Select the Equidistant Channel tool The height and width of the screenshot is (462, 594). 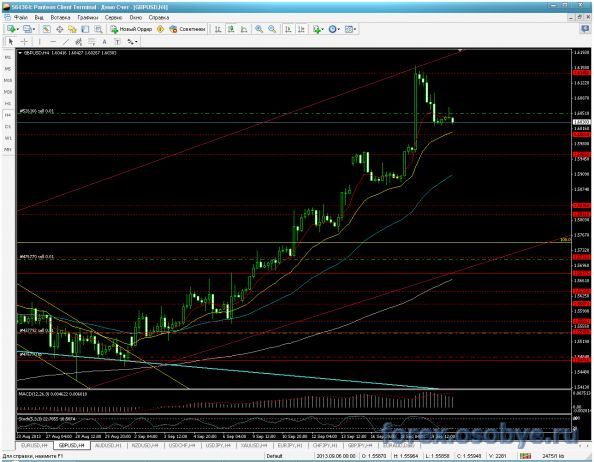pos(78,42)
